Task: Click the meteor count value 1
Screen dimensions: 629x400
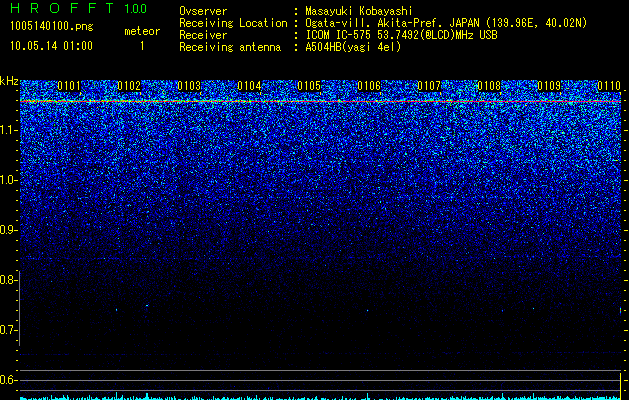Action: [142, 46]
